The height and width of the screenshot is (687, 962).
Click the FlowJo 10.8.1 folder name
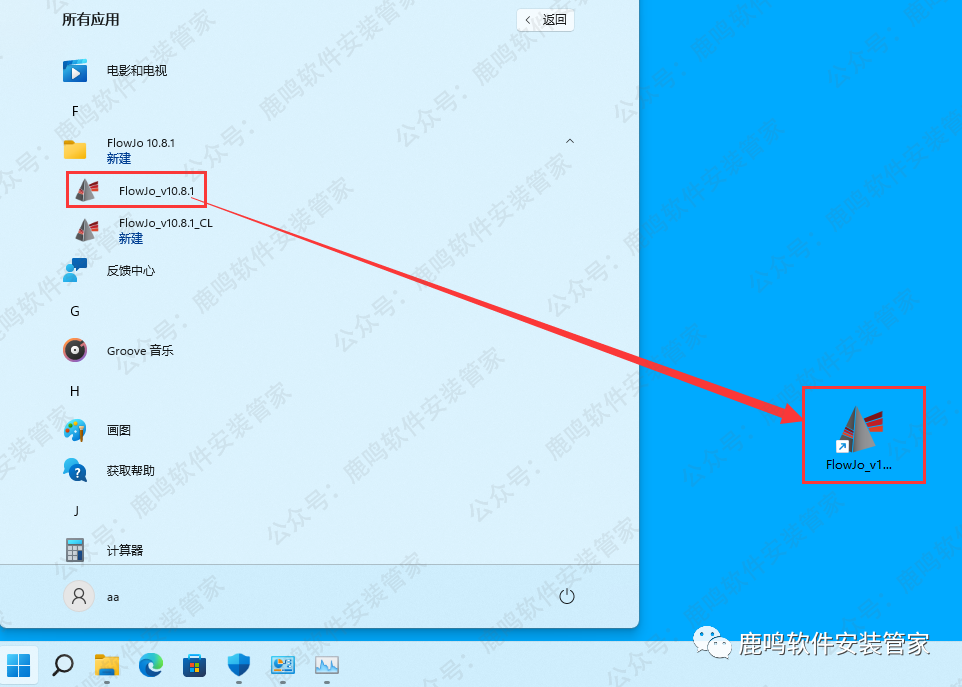tap(140, 143)
